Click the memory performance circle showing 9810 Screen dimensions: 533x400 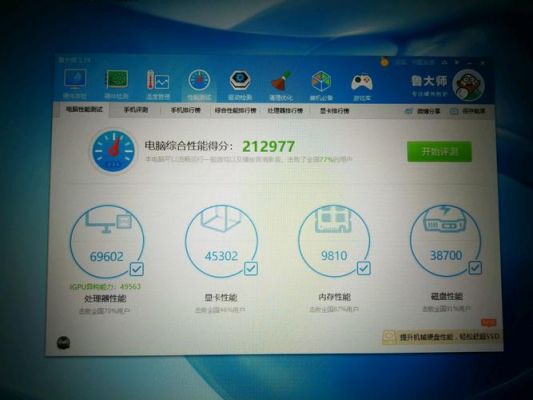(x=334, y=241)
